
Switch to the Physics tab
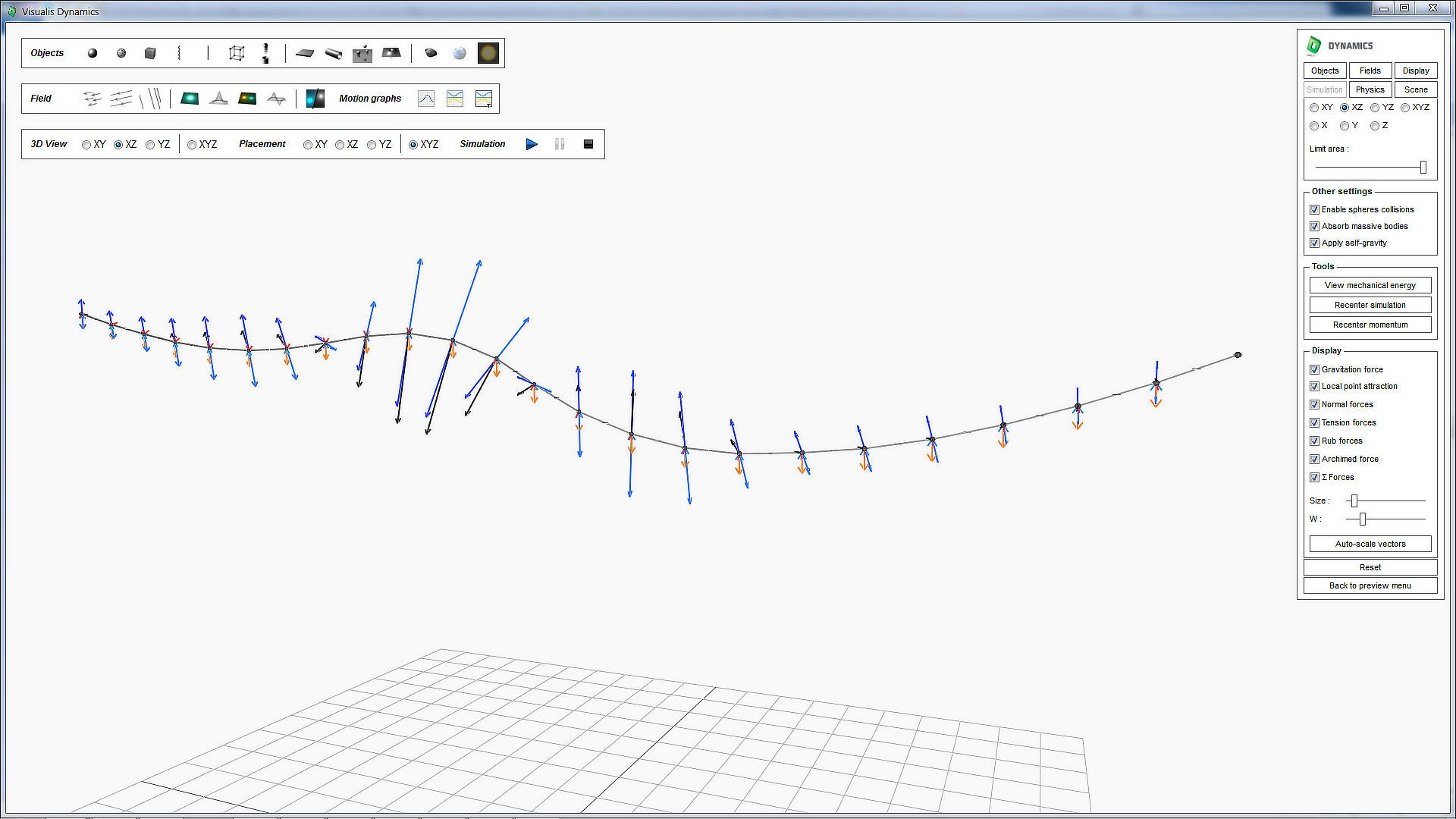(1370, 89)
